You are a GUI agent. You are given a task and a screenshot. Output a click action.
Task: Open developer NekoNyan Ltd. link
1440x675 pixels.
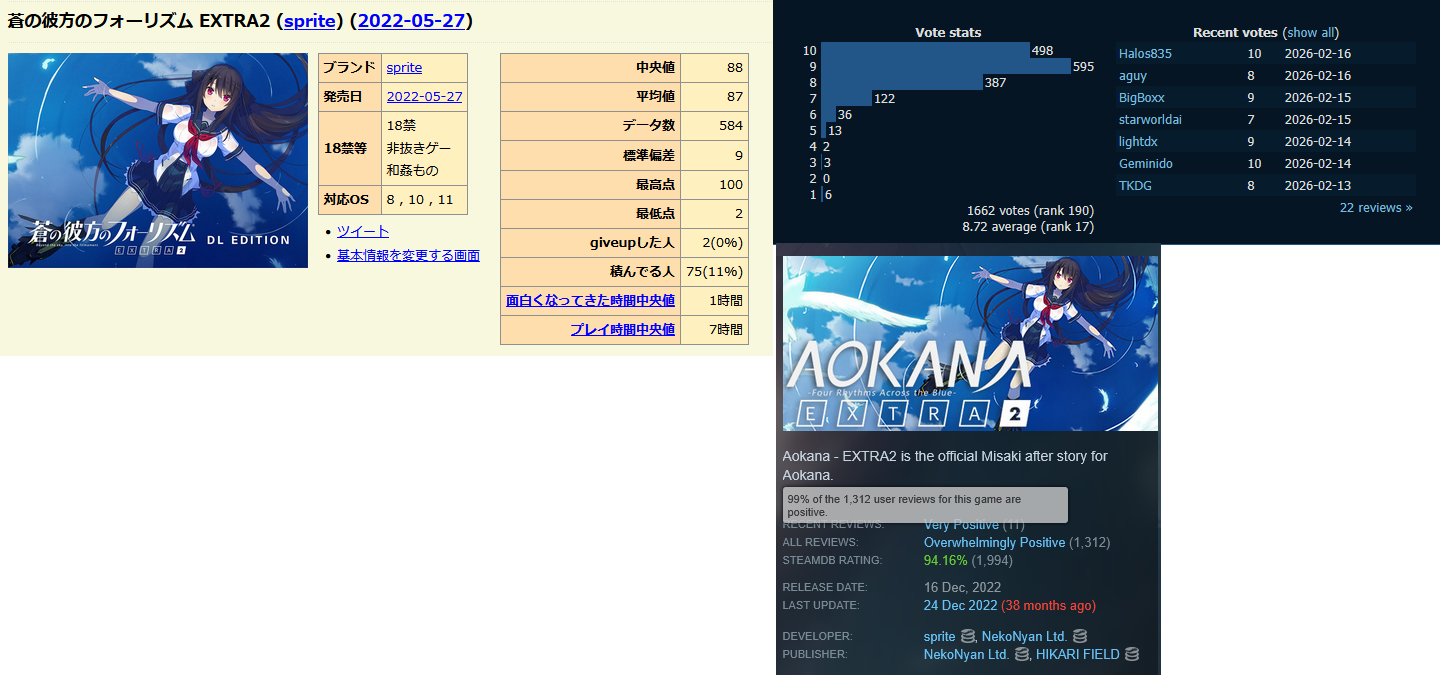pos(1025,637)
